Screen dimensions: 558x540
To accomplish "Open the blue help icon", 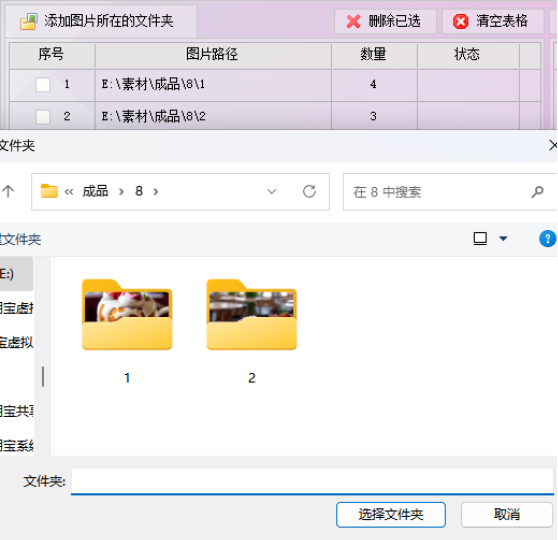I will (547, 238).
